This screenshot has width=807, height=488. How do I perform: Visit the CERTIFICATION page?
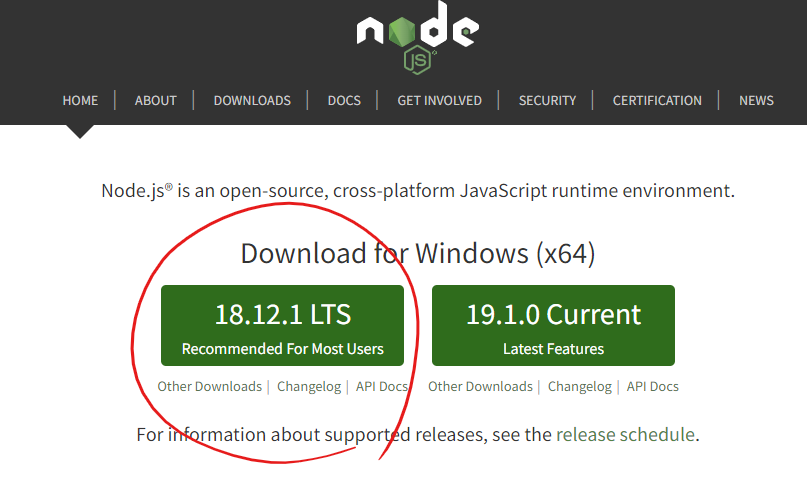tap(657, 100)
